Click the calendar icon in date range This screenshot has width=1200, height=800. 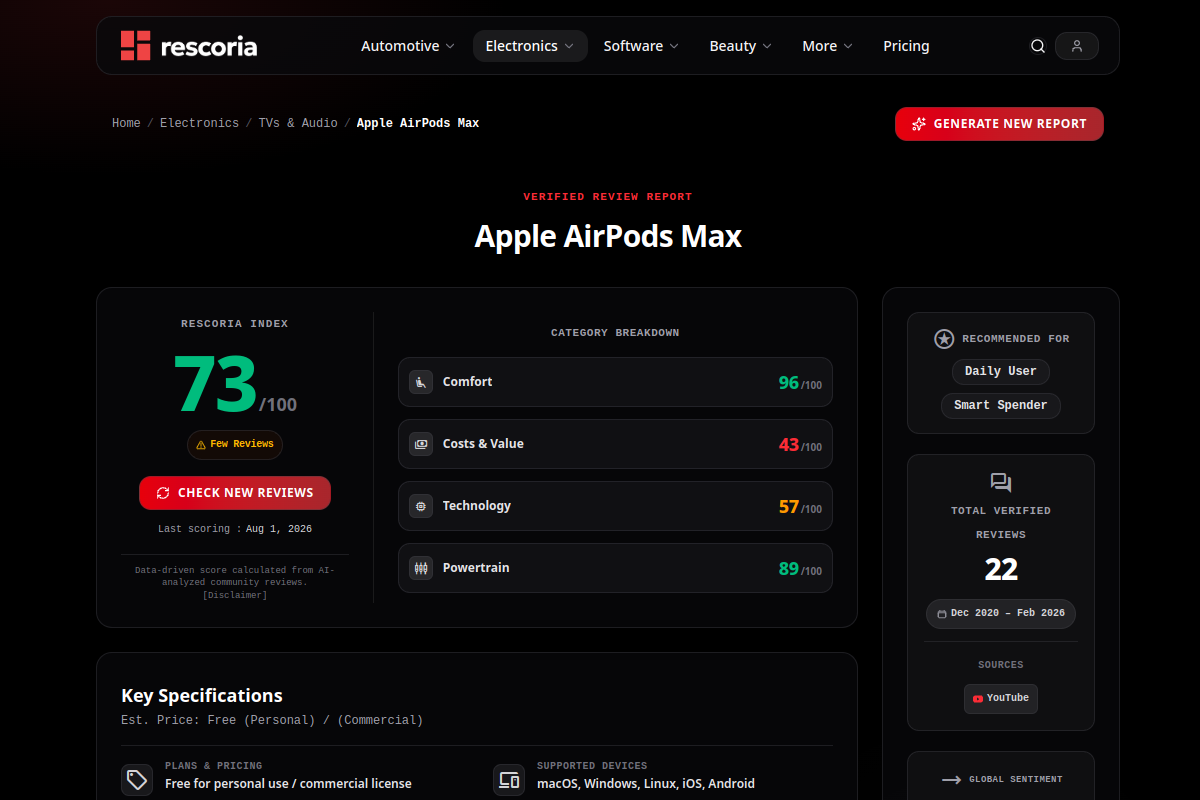pyautogui.click(x=942, y=613)
